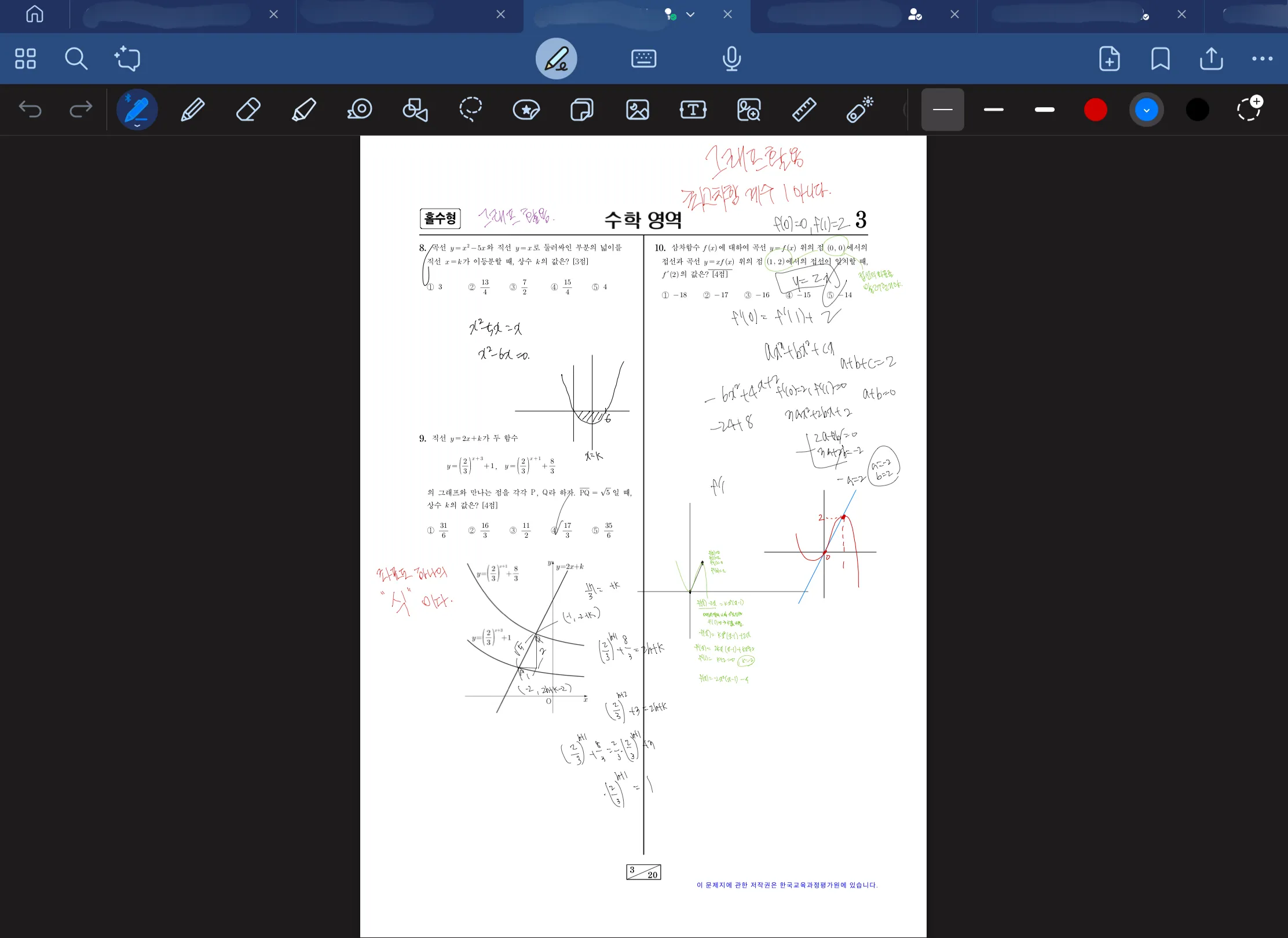Select the tape tool
The height and width of the screenshot is (938, 1288).
(360, 110)
